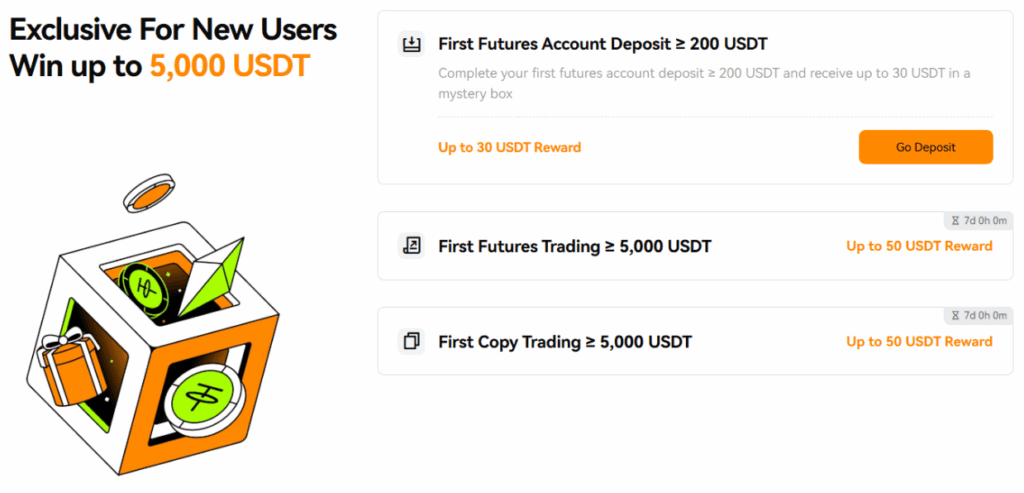1024x493 pixels.
Task: Expand the First Futures Trading task card
Action: click(x=696, y=246)
